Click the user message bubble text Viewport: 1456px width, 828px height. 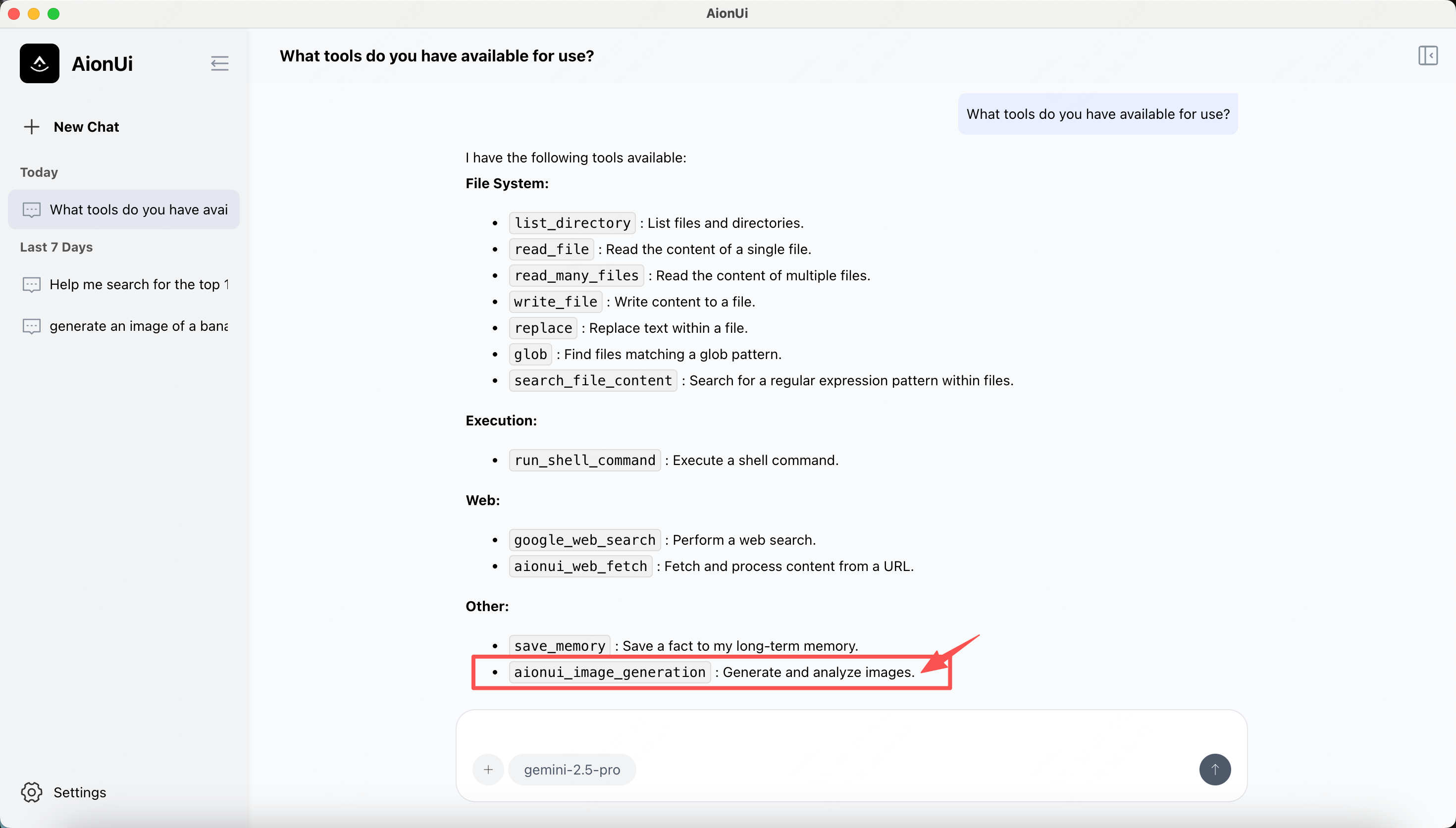[1098, 114]
